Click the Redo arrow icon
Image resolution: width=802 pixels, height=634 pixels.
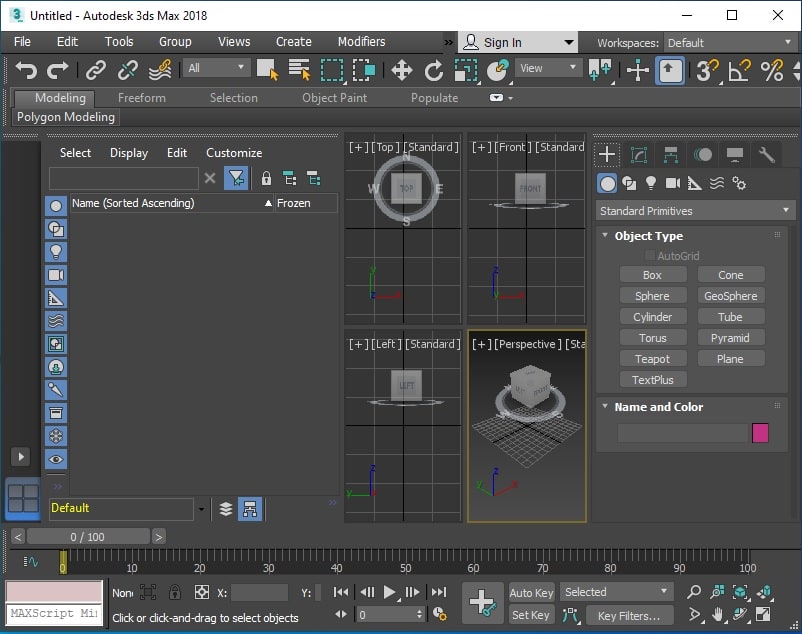pos(57,70)
